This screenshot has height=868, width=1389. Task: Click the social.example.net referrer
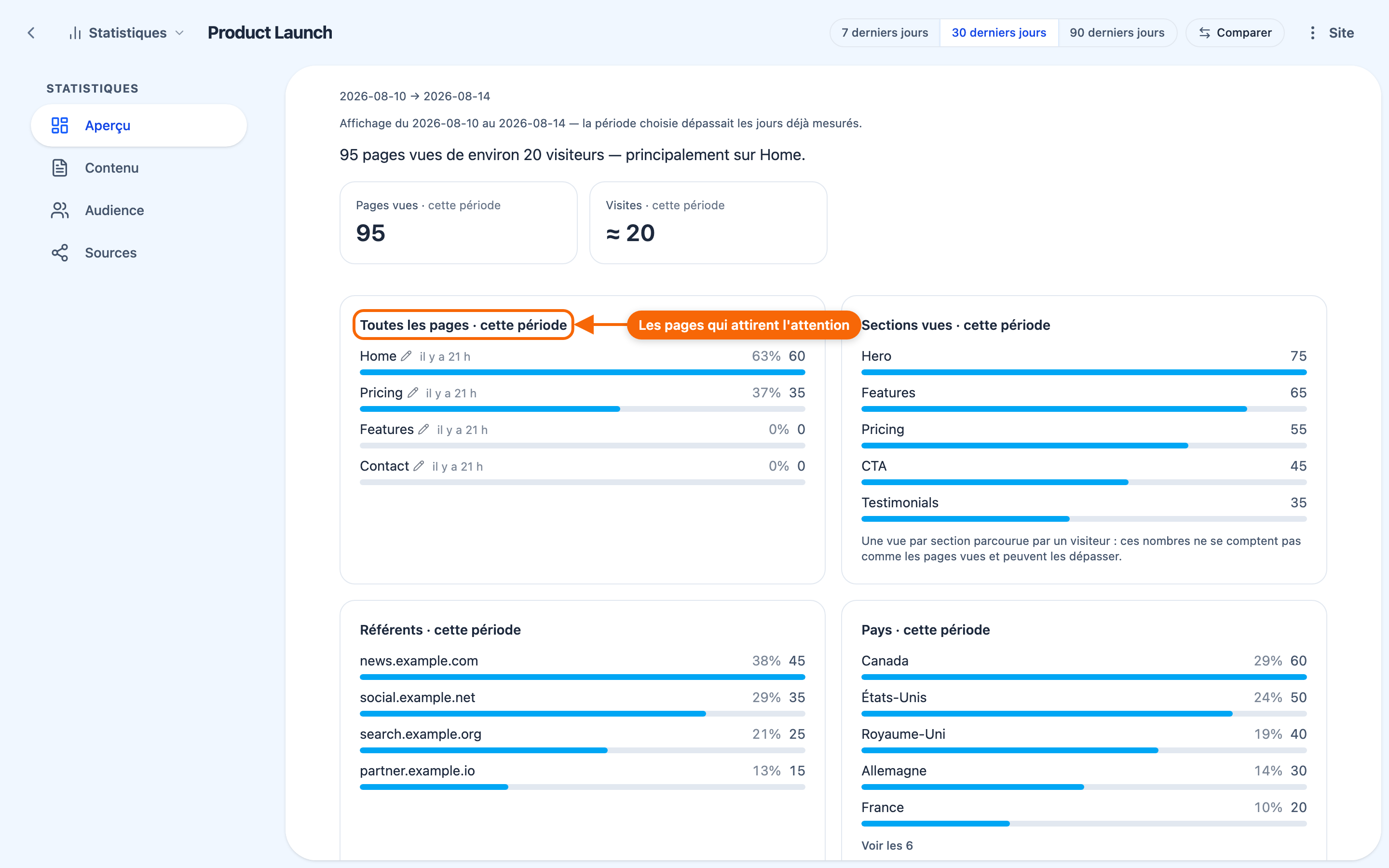(417, 697)
